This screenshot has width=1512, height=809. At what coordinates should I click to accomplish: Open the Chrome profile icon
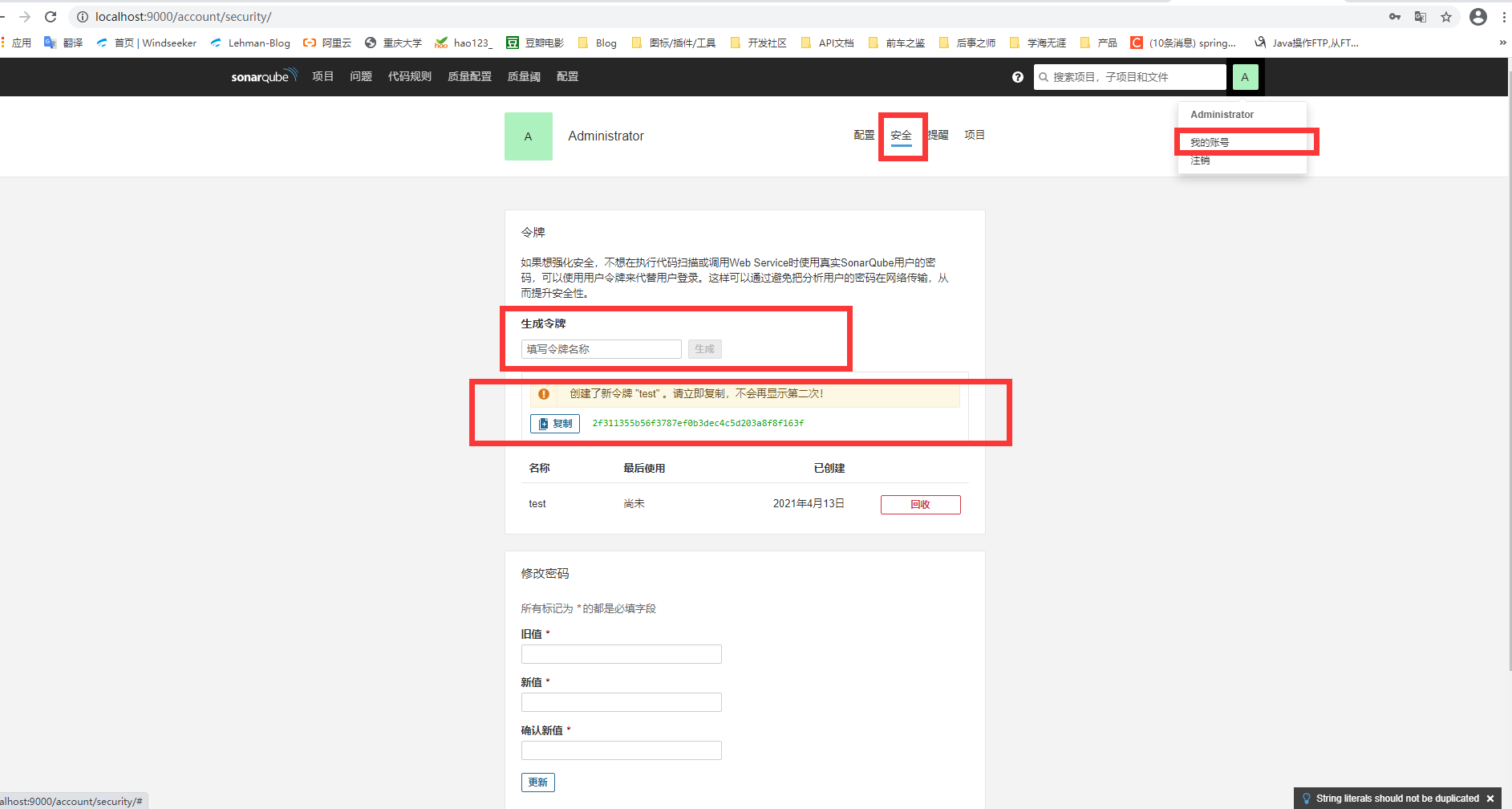pos(1478,17)
